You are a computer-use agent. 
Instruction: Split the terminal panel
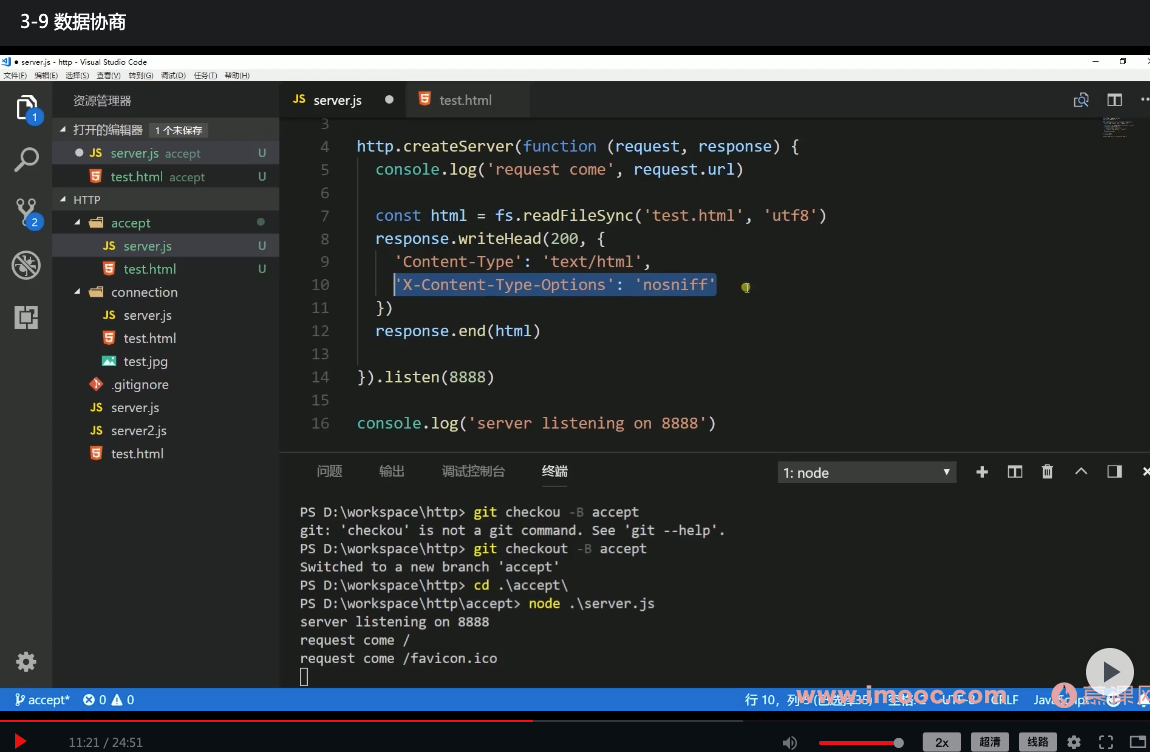(1014, 472)
